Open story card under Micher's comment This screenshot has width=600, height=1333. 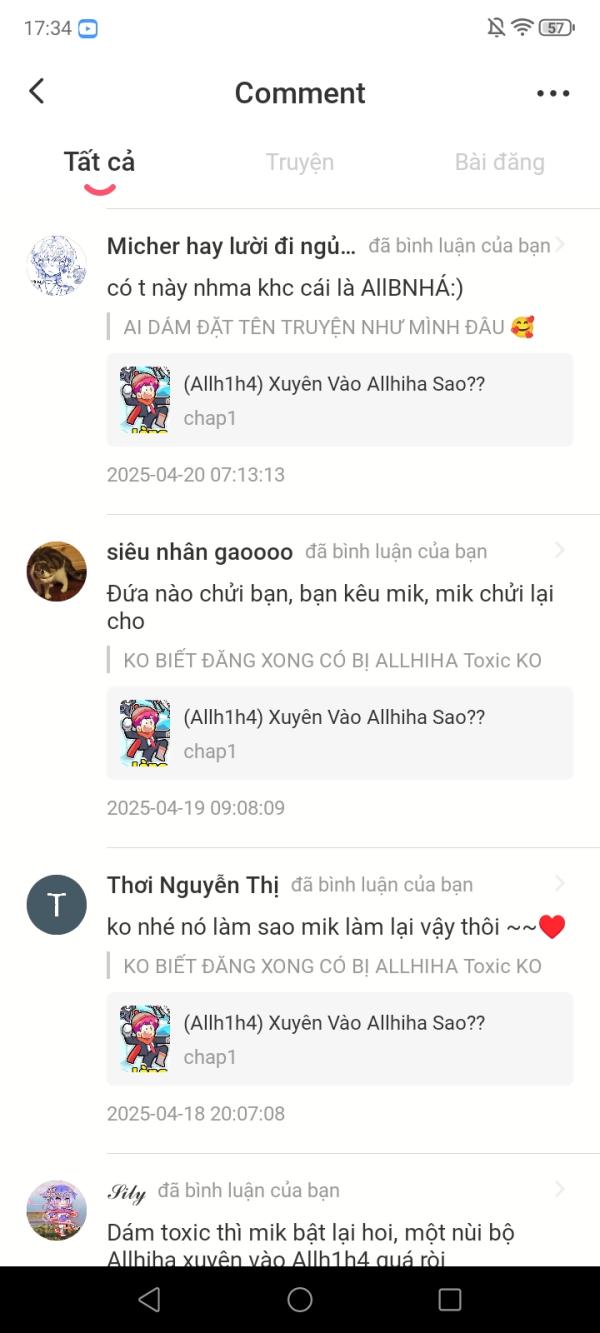click(340, 399)
